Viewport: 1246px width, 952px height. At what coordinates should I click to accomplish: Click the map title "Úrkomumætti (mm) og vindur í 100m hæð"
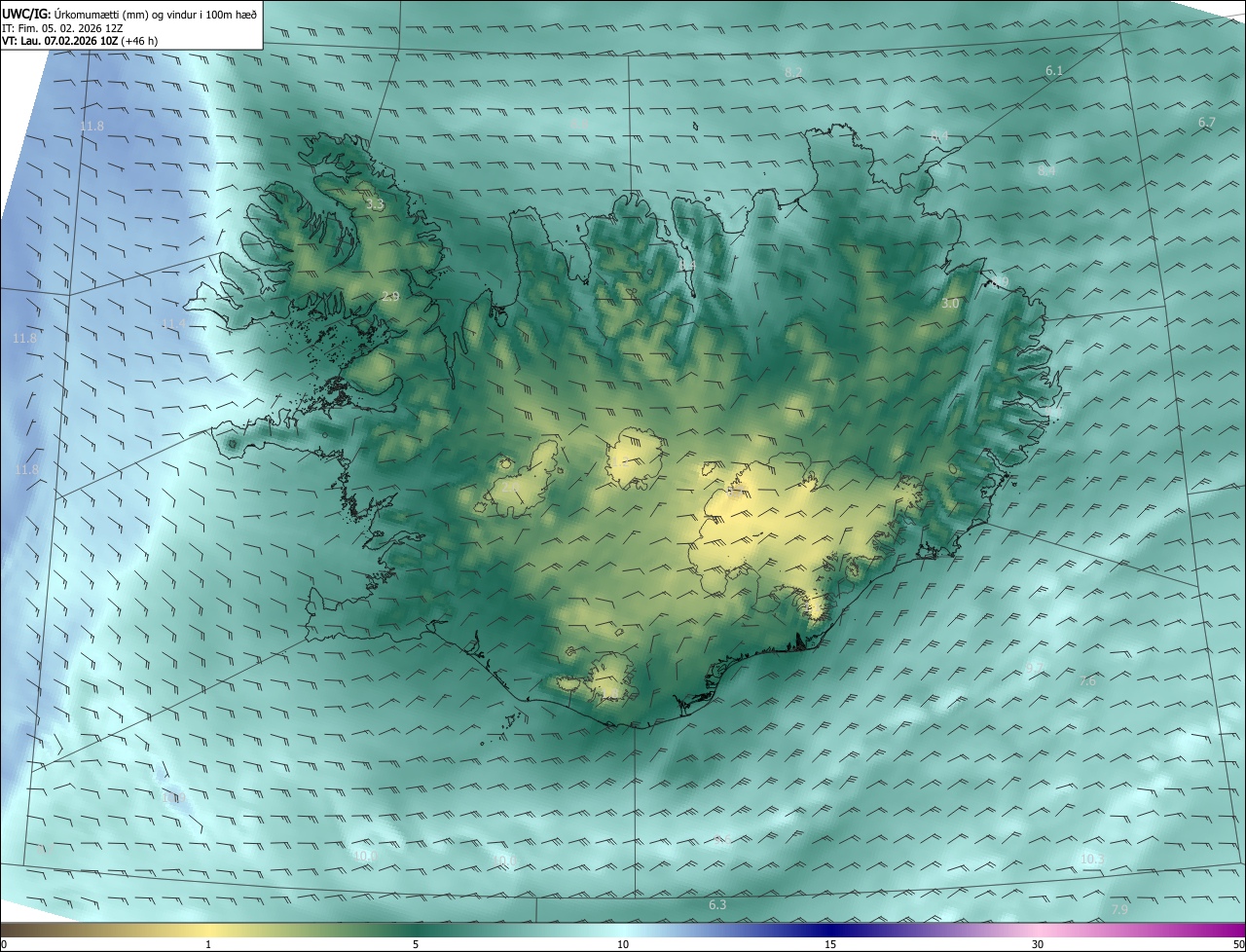155,14
